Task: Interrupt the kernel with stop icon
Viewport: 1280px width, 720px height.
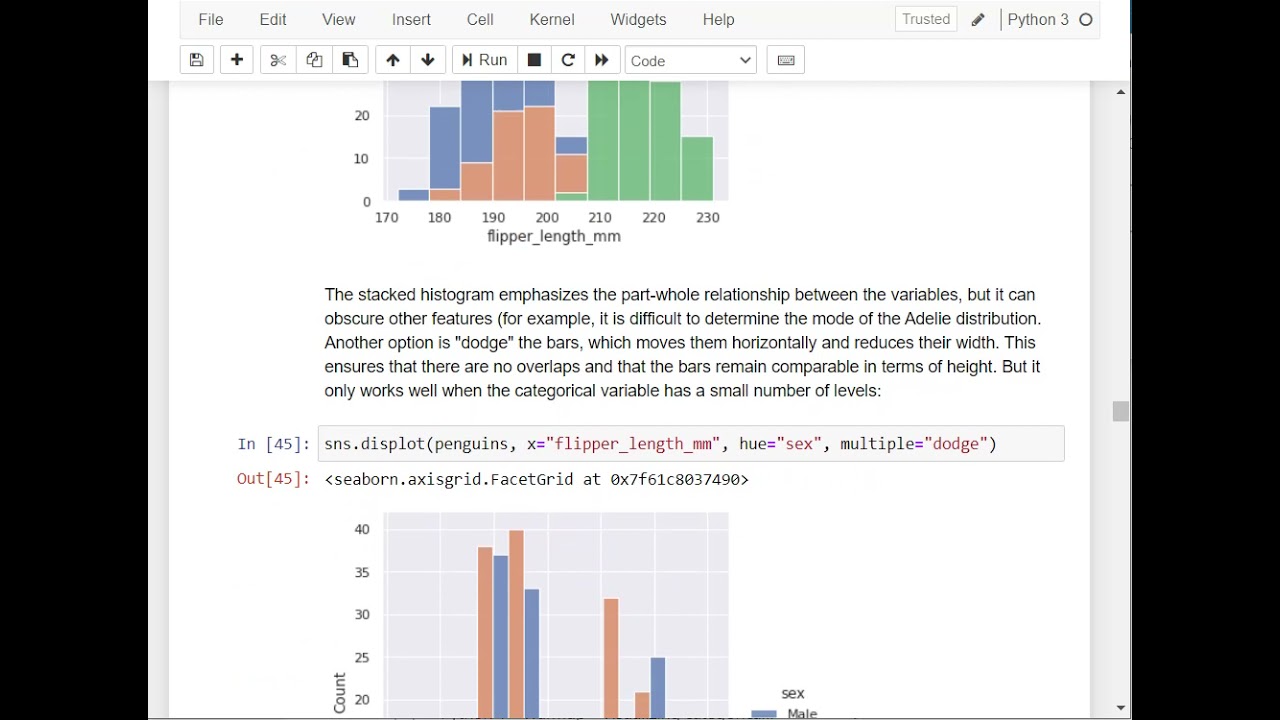Action: click(x=534, y=60)
